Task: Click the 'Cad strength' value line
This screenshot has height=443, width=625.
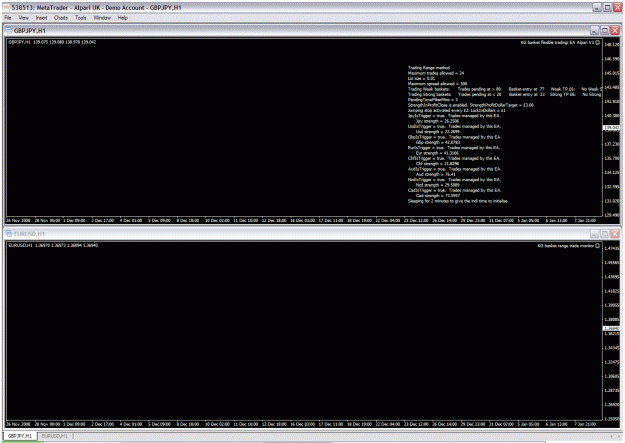Action: coord(438,196)
